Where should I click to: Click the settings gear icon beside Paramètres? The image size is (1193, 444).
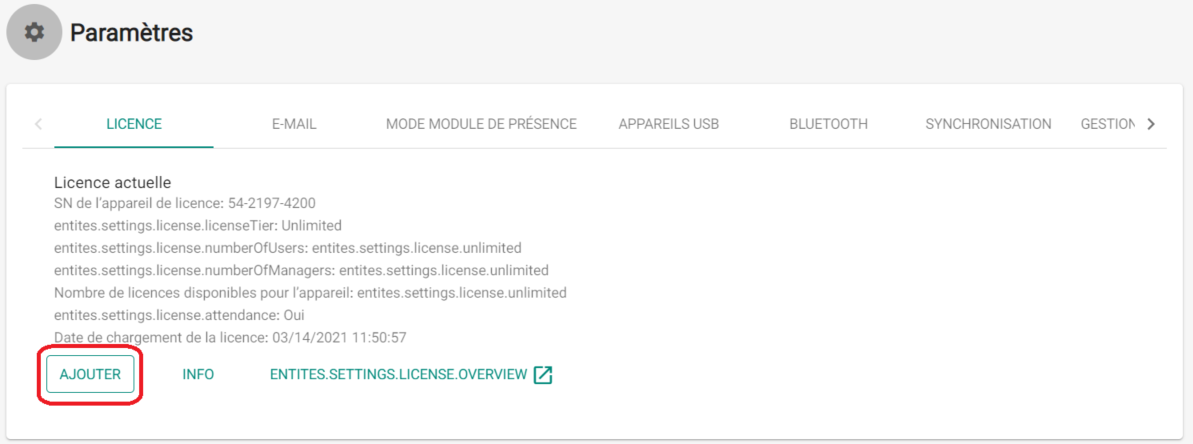[x=34, y=33]
